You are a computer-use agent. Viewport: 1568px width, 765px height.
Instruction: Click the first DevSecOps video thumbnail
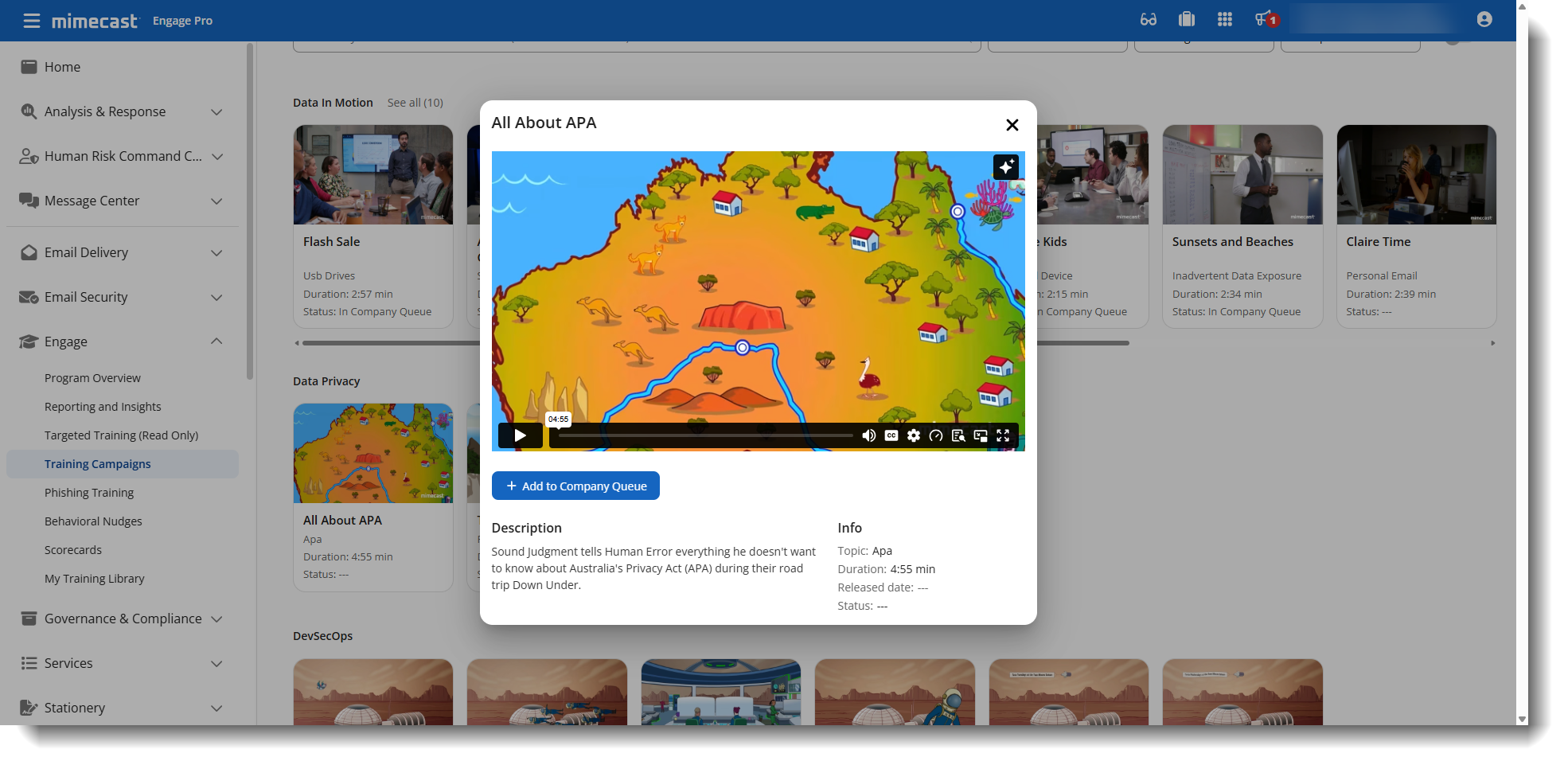click(373, 692)
